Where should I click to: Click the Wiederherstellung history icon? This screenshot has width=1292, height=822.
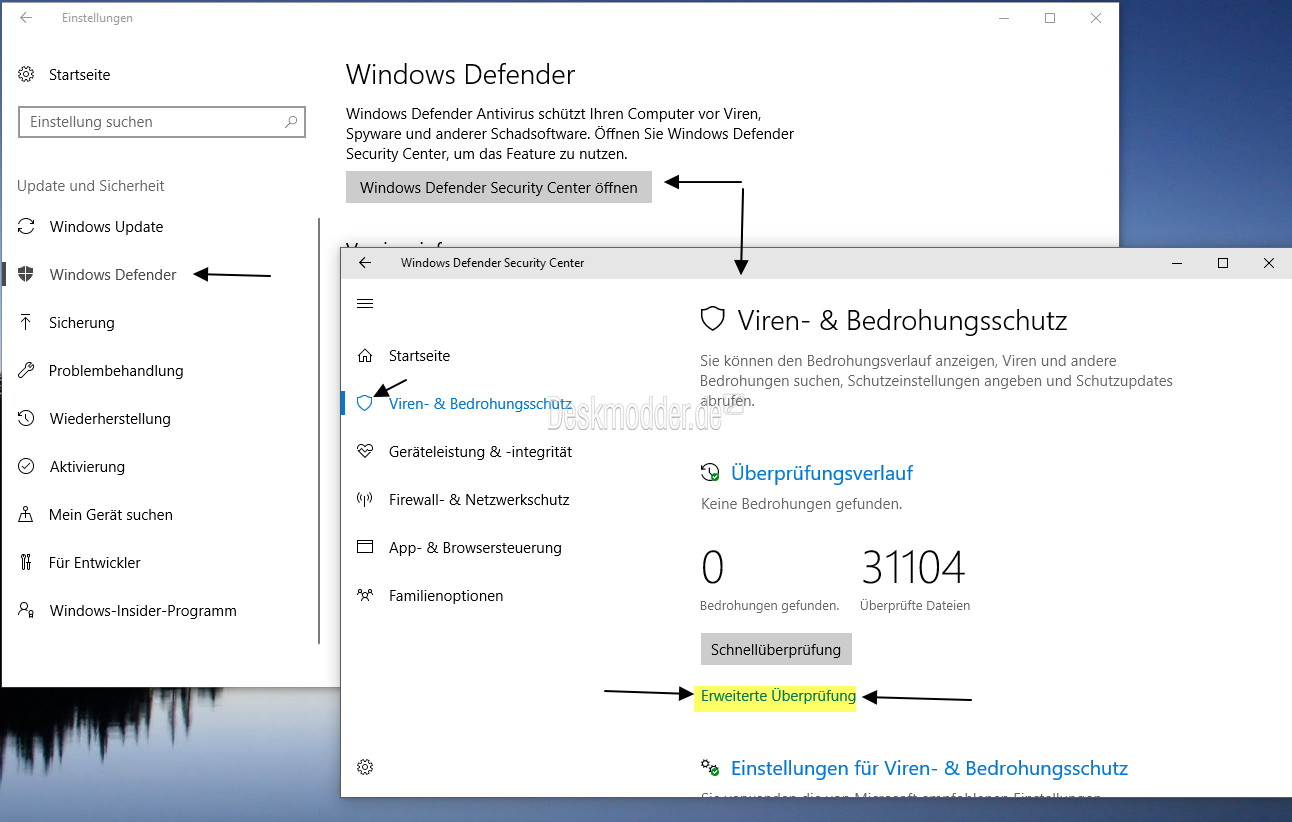pos(27,419)
